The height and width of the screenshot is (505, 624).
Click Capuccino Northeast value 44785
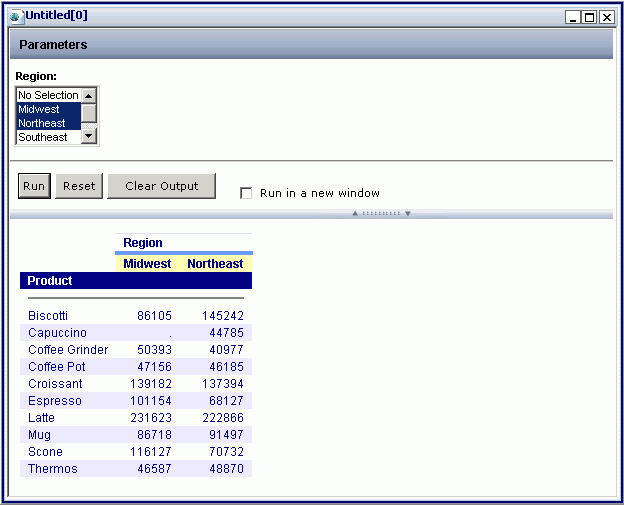tap(226, 333)
